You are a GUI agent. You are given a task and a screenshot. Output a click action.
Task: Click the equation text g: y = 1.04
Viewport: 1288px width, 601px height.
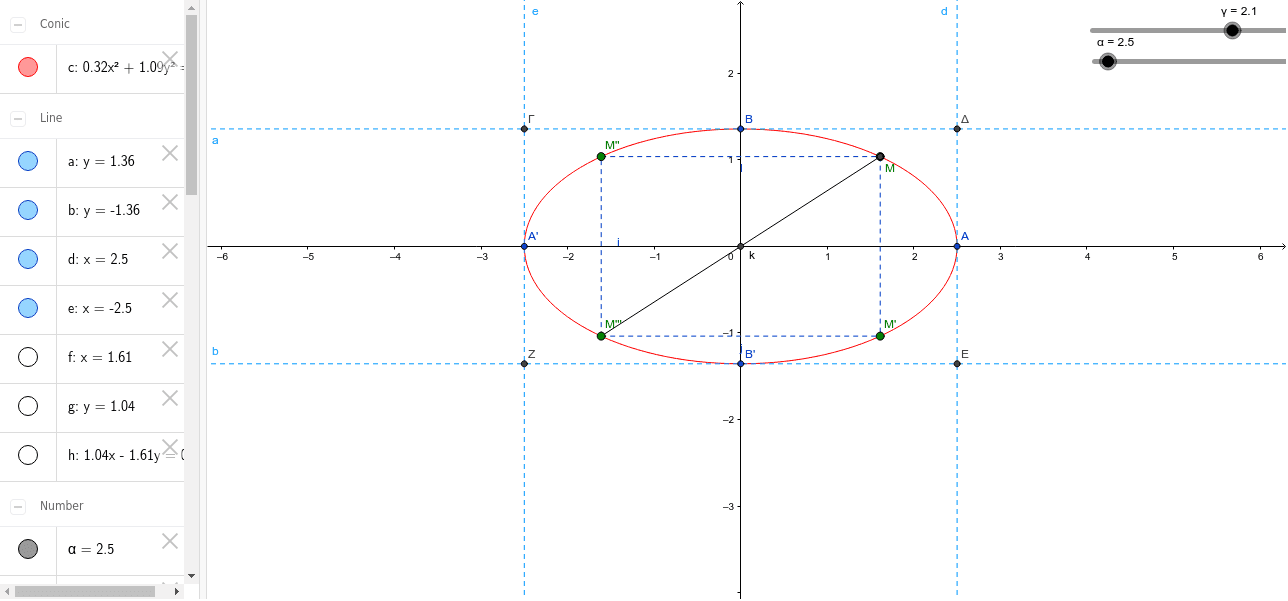click(x=101, y=406)
